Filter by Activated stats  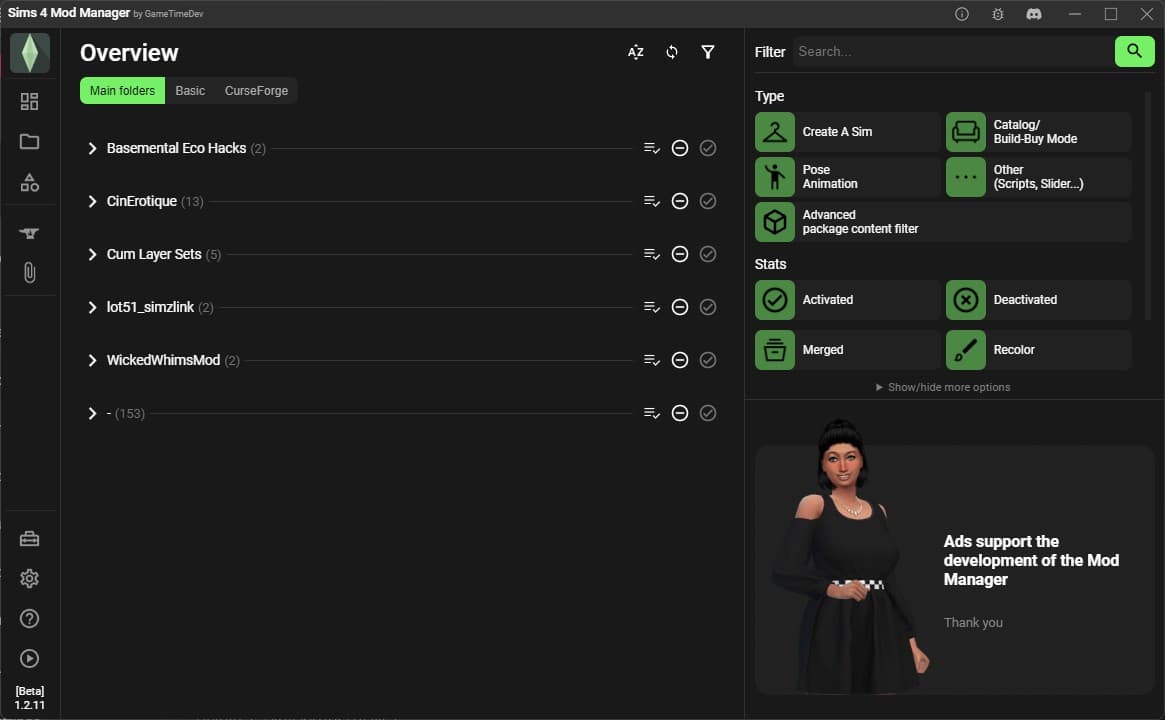847,299
